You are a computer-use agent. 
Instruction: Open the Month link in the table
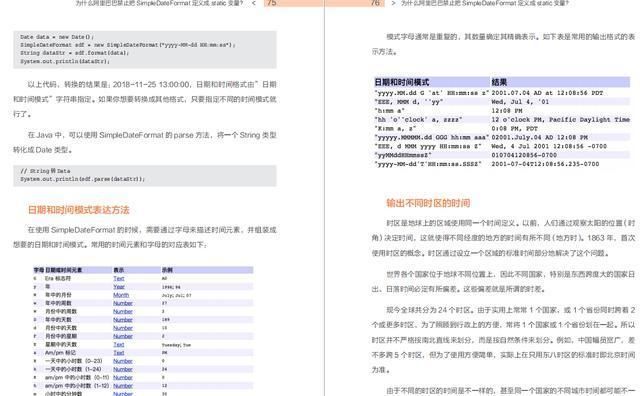point(121,295)
